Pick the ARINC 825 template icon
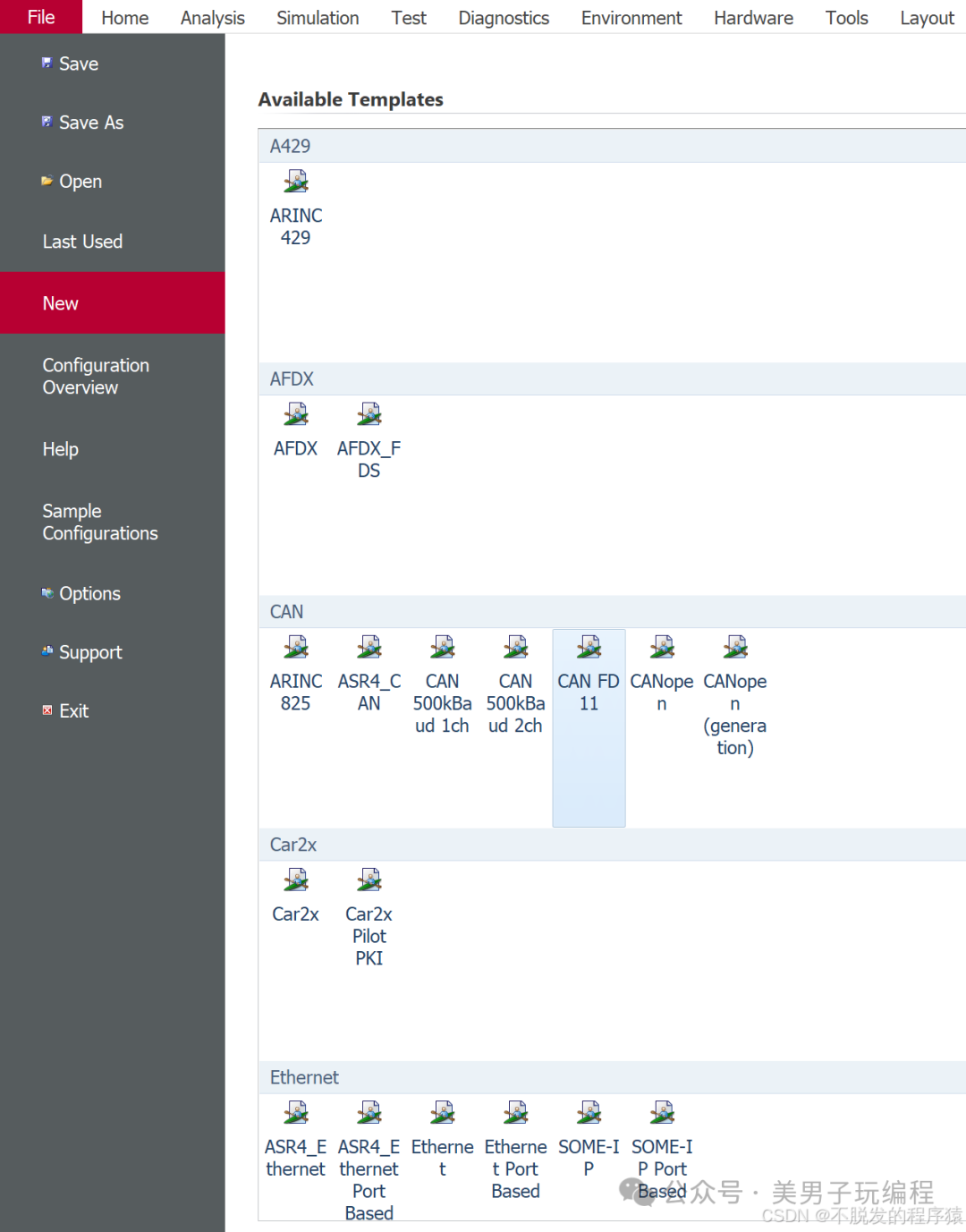 click(296, 648)
